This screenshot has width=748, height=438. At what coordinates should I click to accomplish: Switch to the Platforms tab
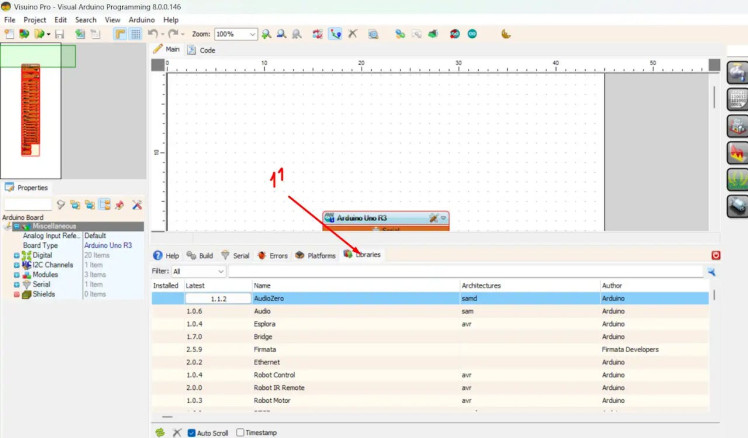click(x=315, y=256)
